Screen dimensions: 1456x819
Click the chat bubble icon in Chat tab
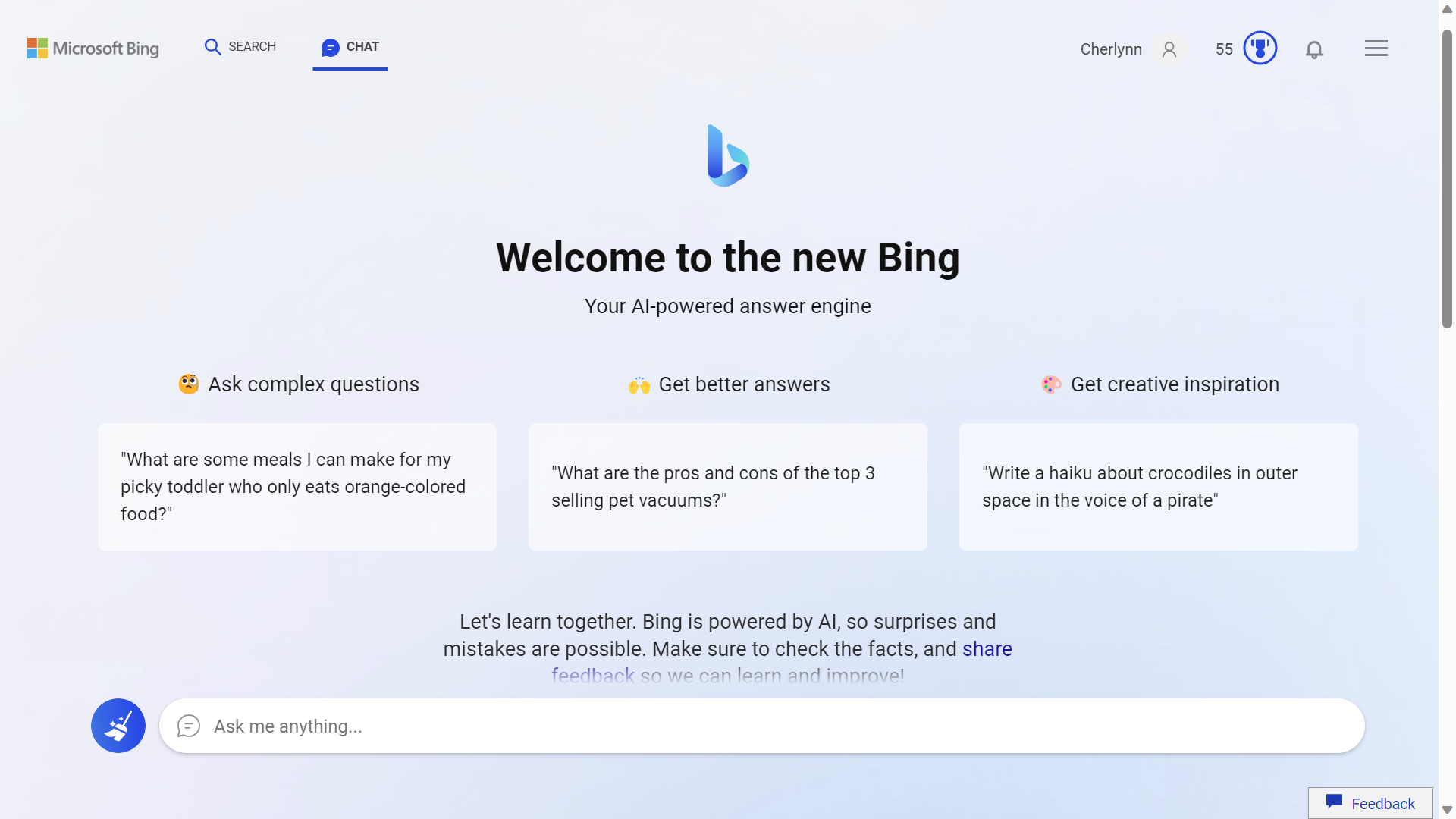click(329, 46)
